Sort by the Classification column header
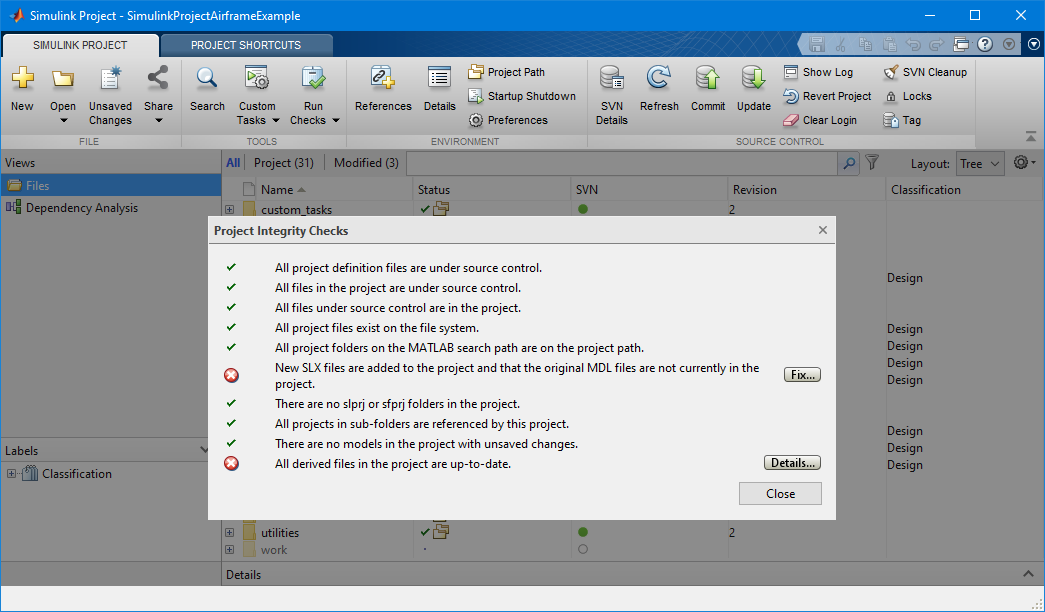 coord(964,190)
